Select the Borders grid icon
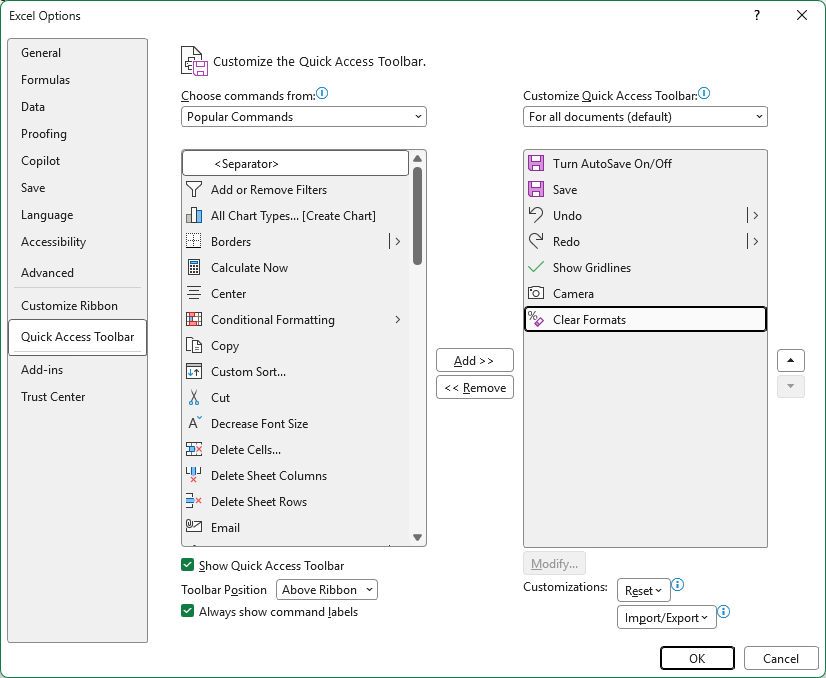The height and width of the screenshot is (678, 826). pyautogui.click(x=194, y=241)
